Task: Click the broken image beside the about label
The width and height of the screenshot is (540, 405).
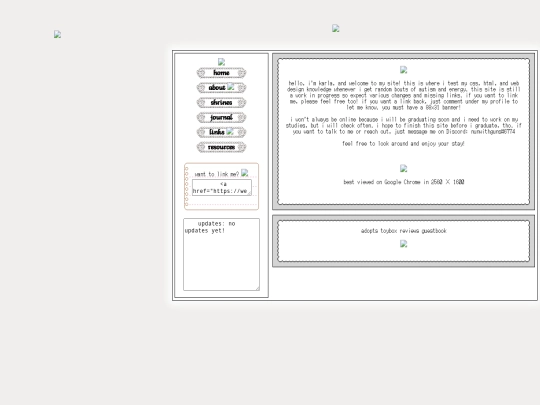Action: point(231,87)
